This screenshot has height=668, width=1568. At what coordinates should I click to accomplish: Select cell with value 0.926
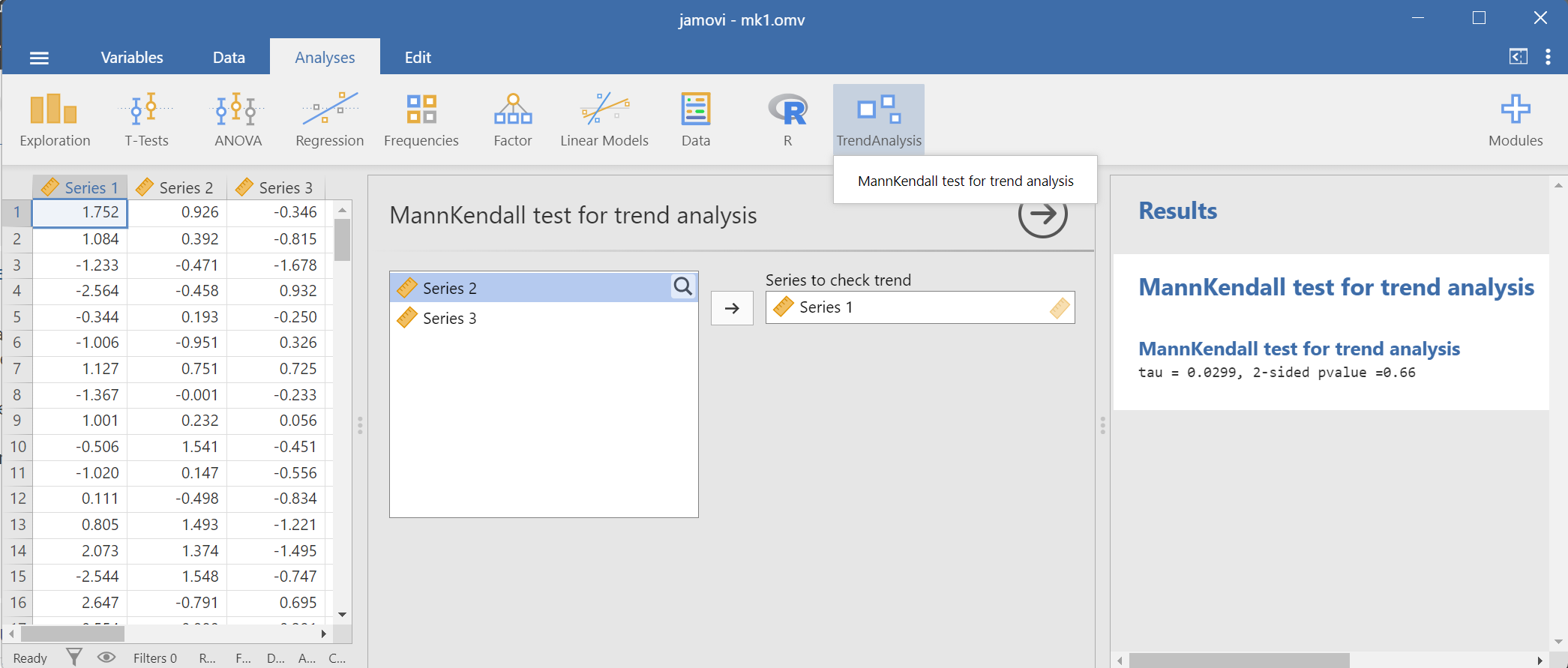[177, 212]
